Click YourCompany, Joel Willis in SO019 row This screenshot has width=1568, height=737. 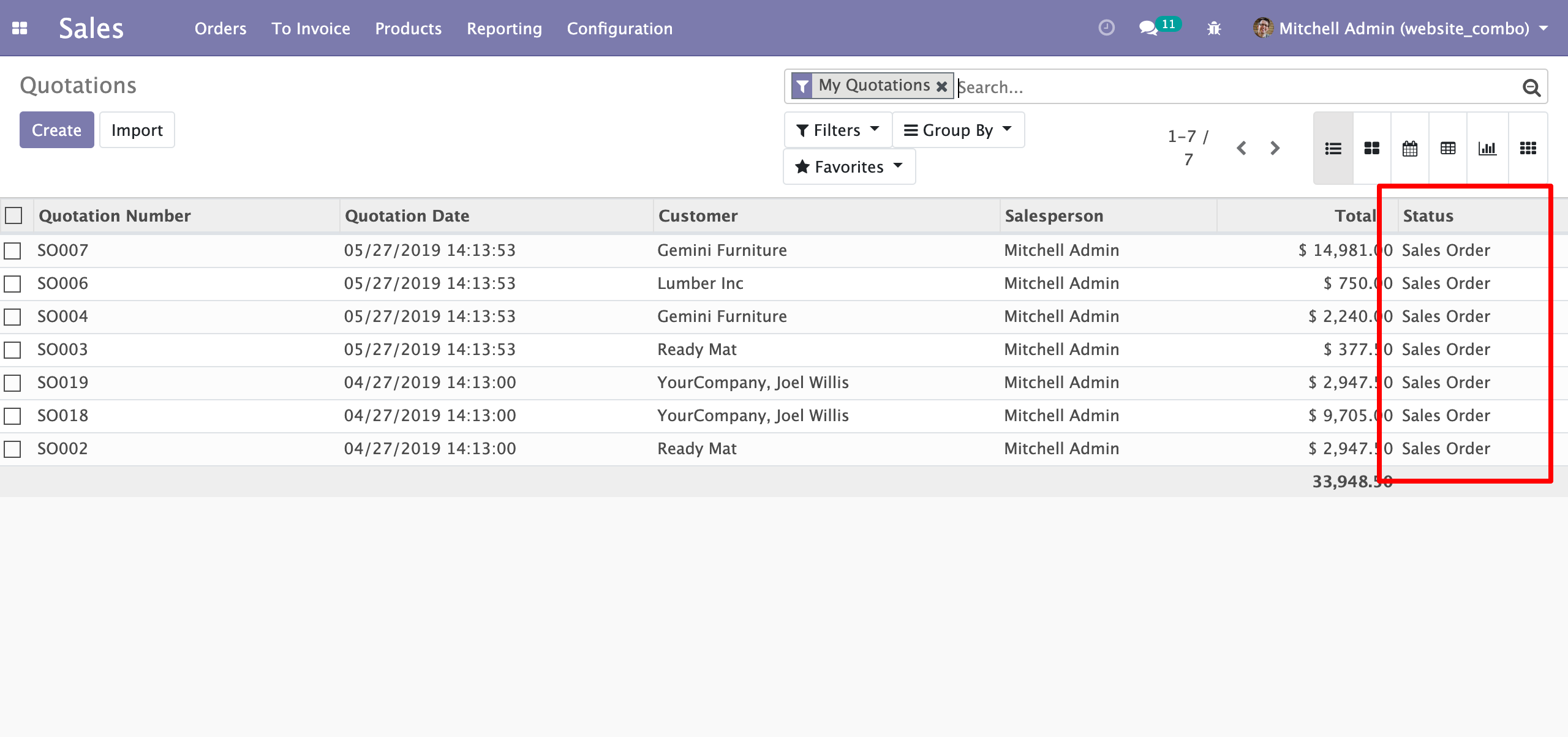pos(753,383)
